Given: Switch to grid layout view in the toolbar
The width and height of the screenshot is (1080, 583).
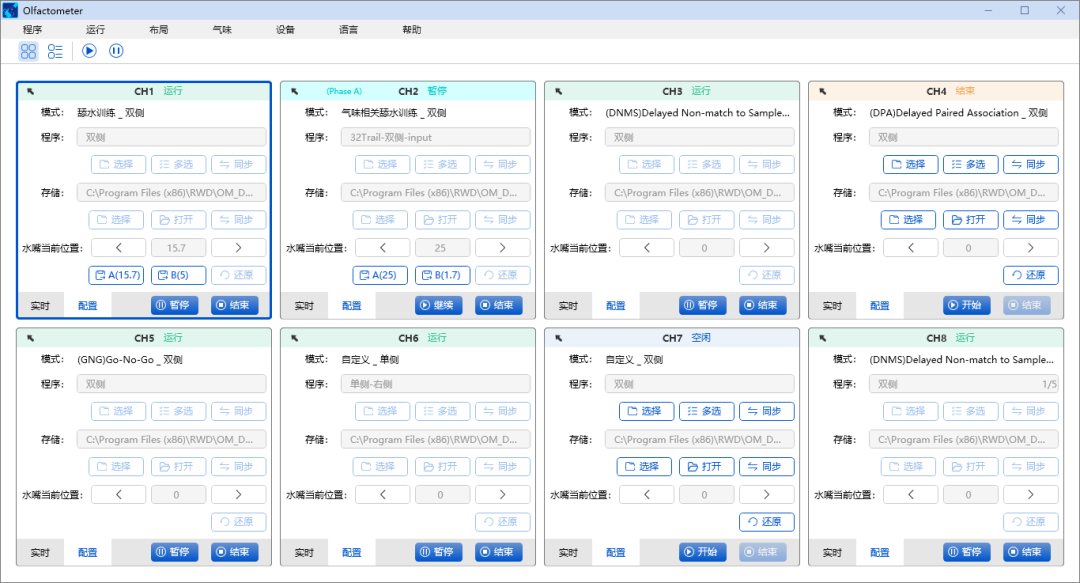Looking at the screenshot, I should [28, 51].
